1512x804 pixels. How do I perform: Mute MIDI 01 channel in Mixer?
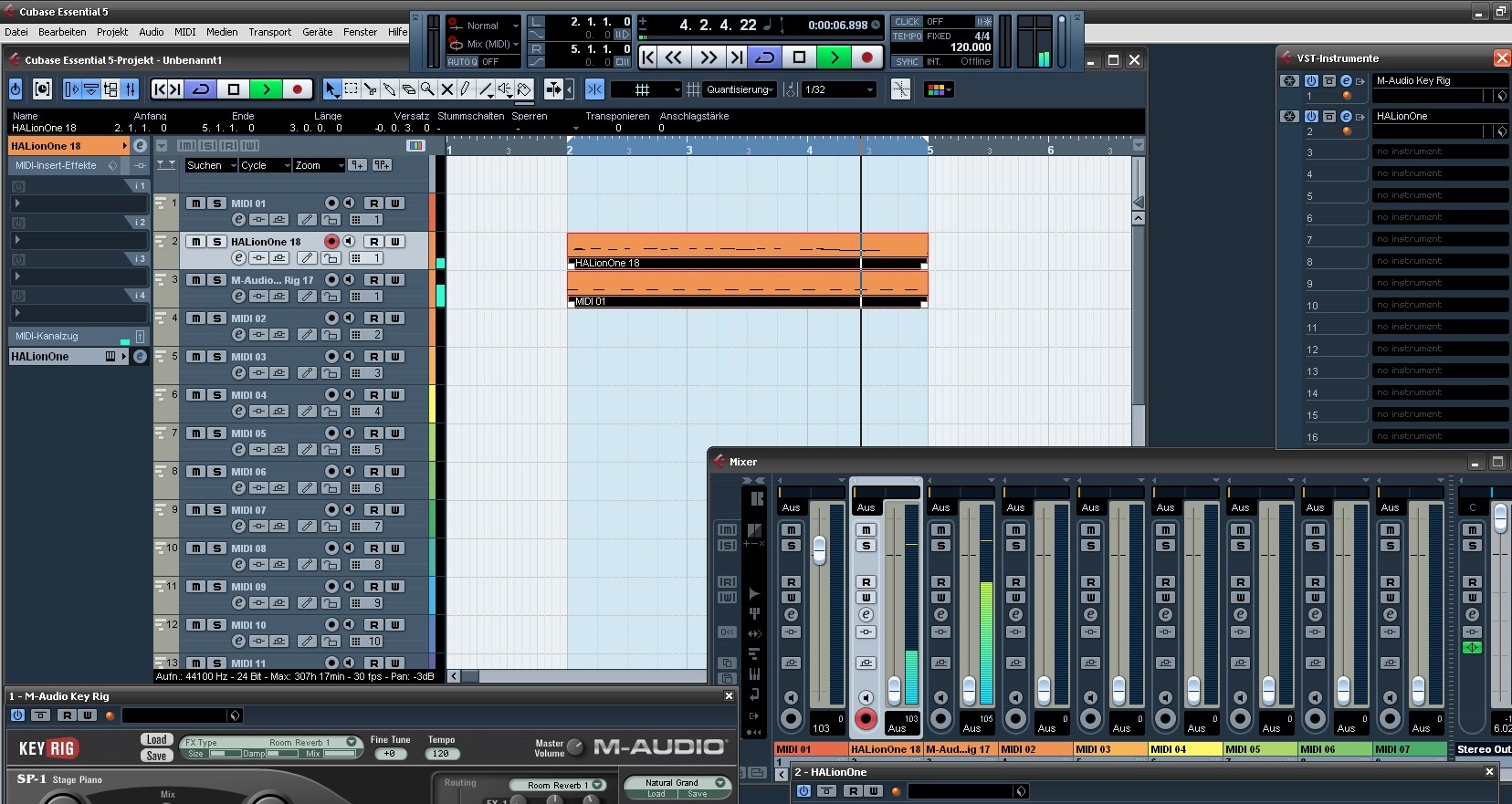point(791,530)
